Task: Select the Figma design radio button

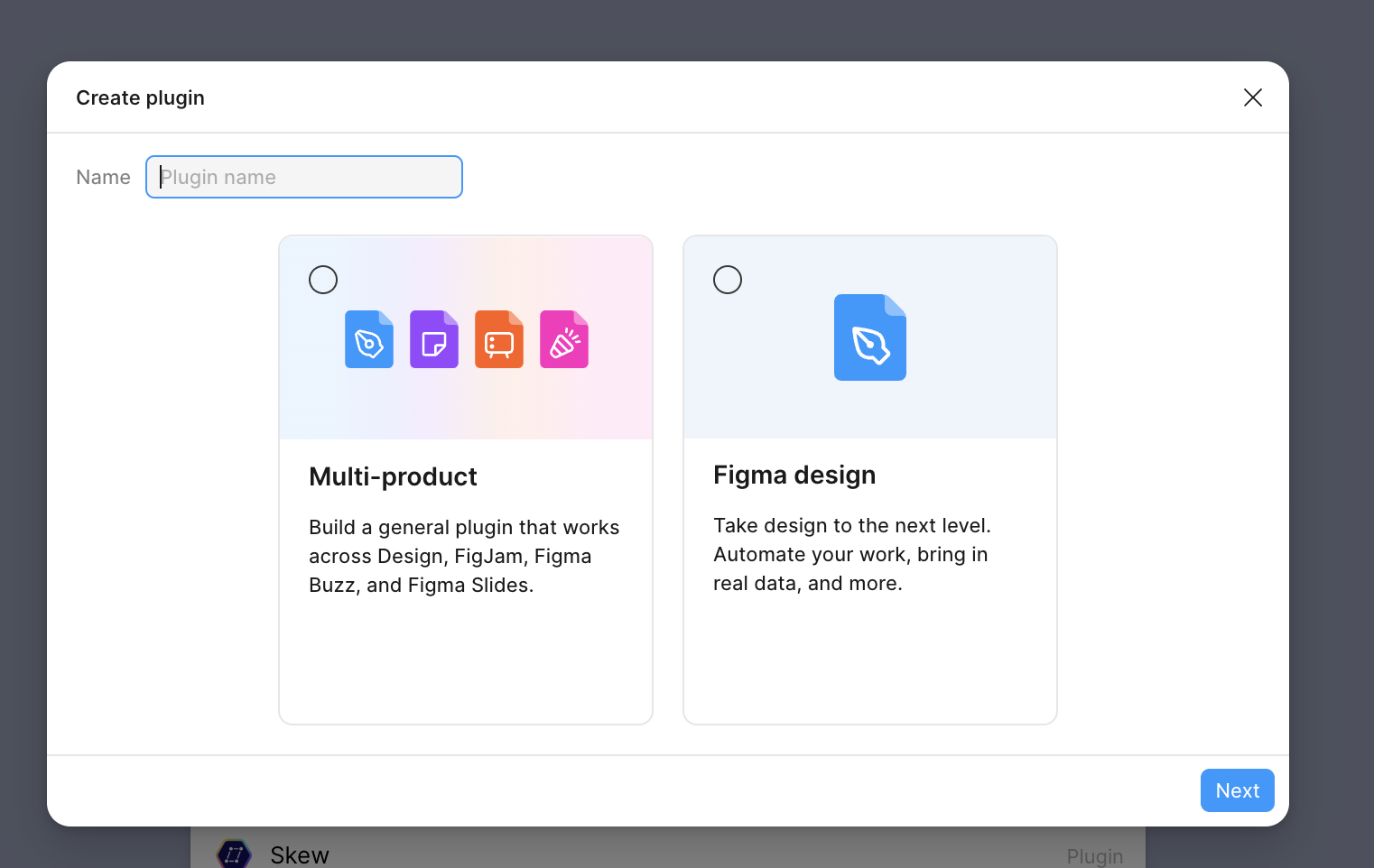Action: pos(728,280)
